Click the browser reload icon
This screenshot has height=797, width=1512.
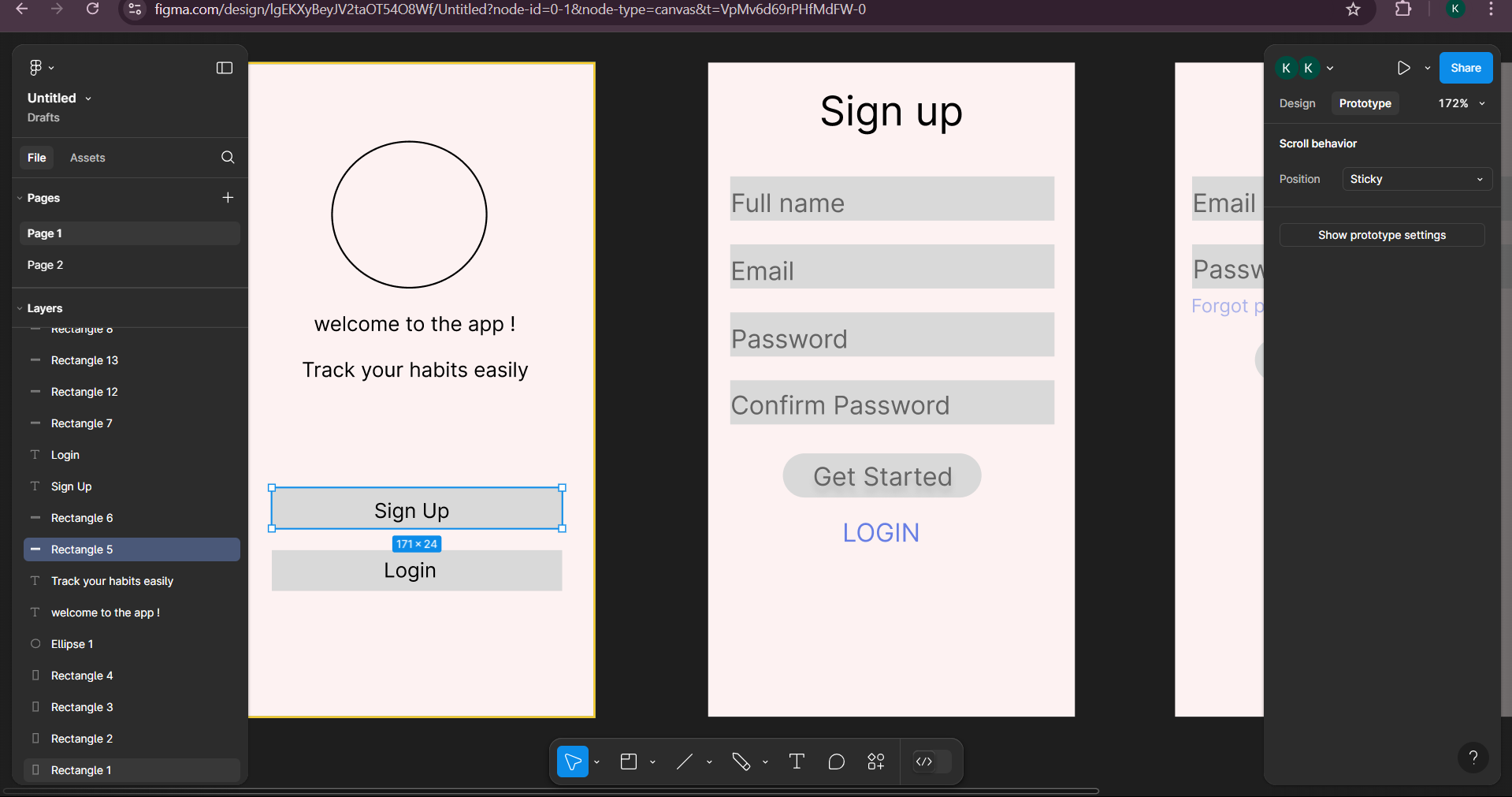92,9
